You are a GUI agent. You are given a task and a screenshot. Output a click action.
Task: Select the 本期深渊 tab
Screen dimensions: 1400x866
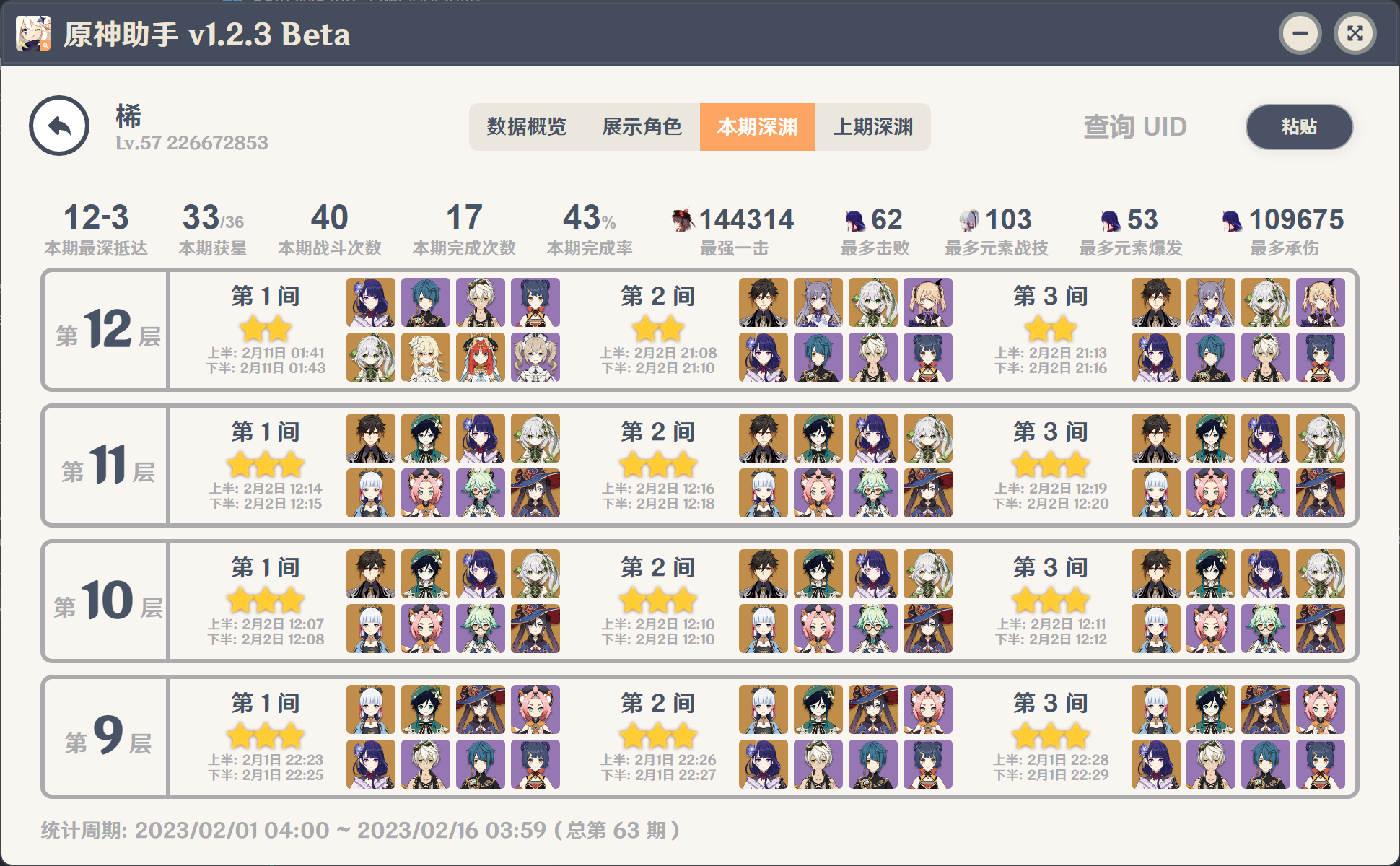757,127
